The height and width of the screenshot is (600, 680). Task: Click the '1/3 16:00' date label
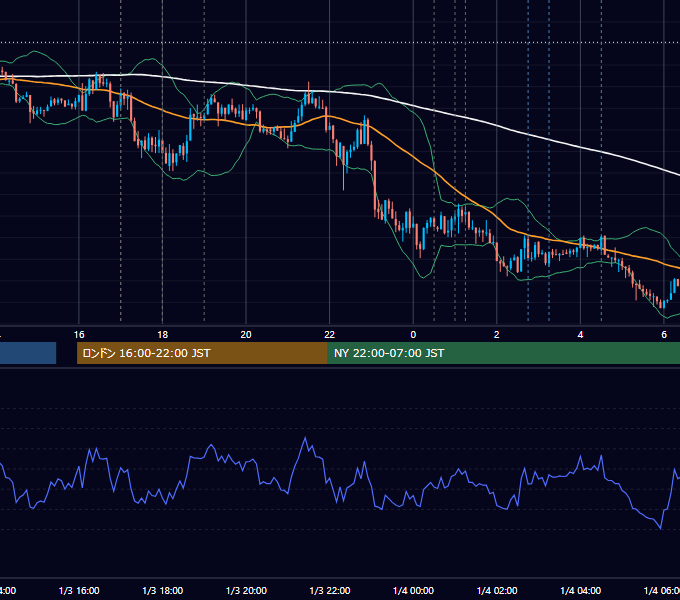coord(79,591)
